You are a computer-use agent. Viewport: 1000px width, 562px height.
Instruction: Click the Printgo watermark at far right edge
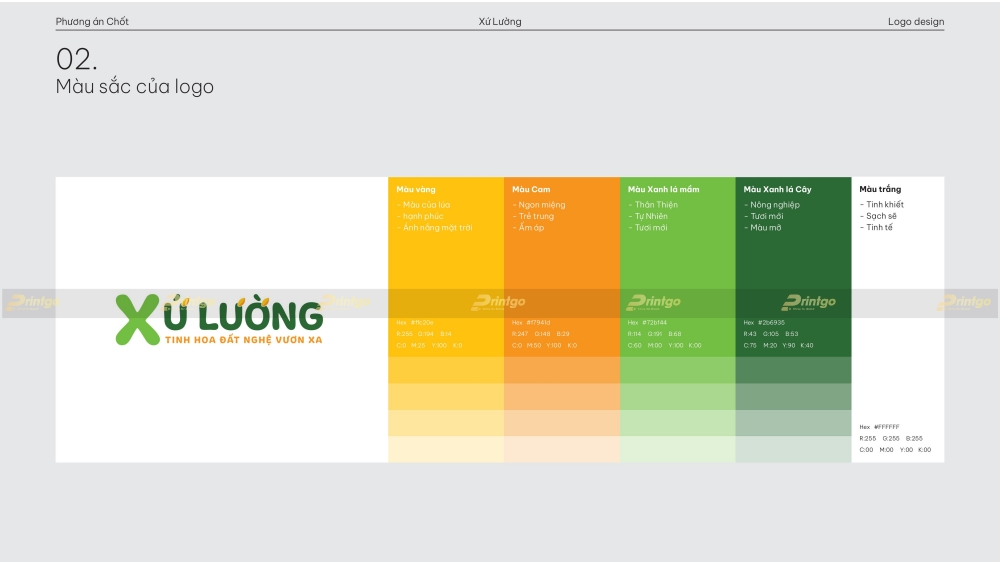[964, 302]
